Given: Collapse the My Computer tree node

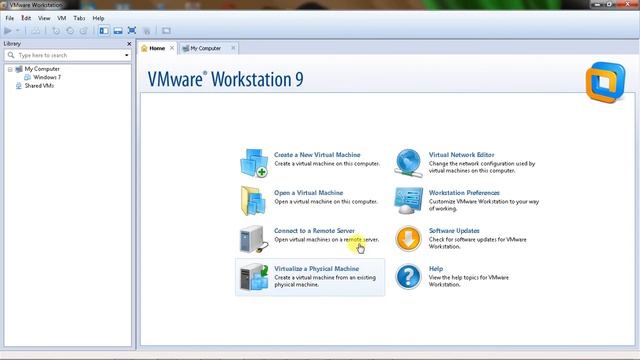Looking at the screenshot, I should [10, 69].
